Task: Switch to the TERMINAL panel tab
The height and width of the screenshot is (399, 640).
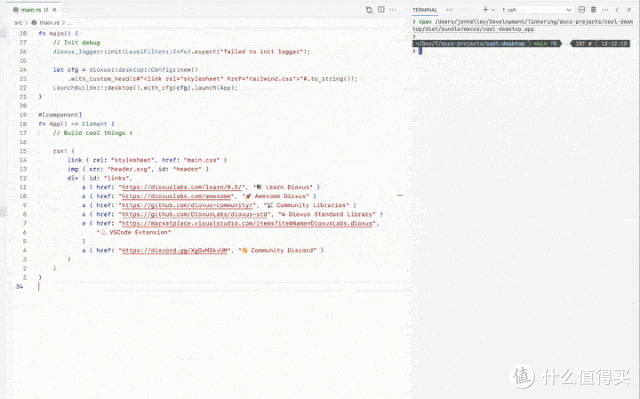Action: pos(424,9)
